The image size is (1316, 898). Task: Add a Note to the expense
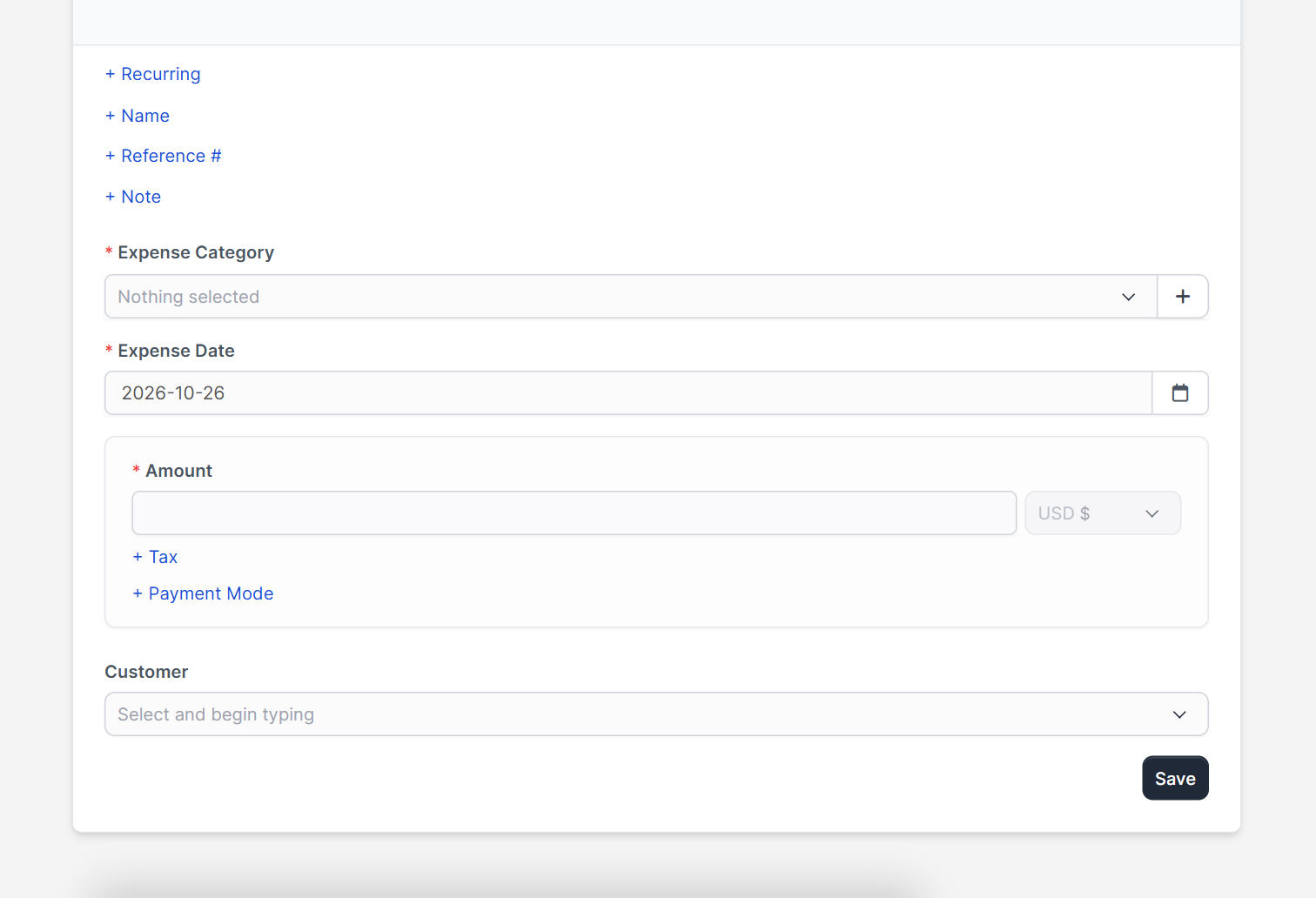coord(133,197)
